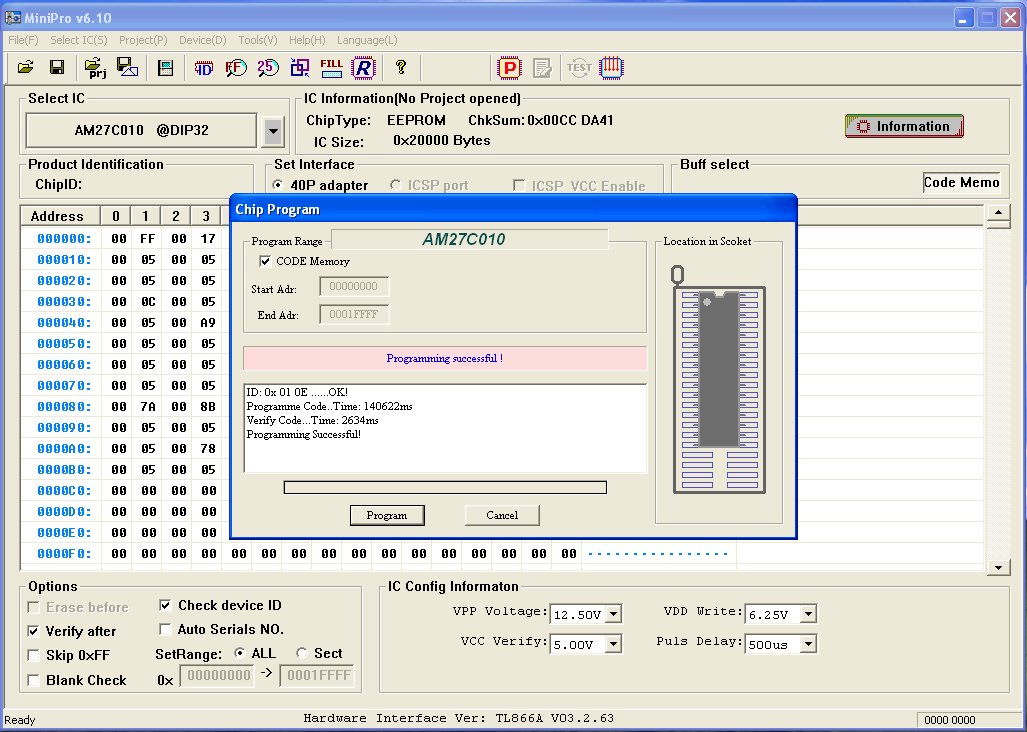
Task: Enable the Skip 0xFF checkbox
Action: pyautogui.click(x=33, y=655)
